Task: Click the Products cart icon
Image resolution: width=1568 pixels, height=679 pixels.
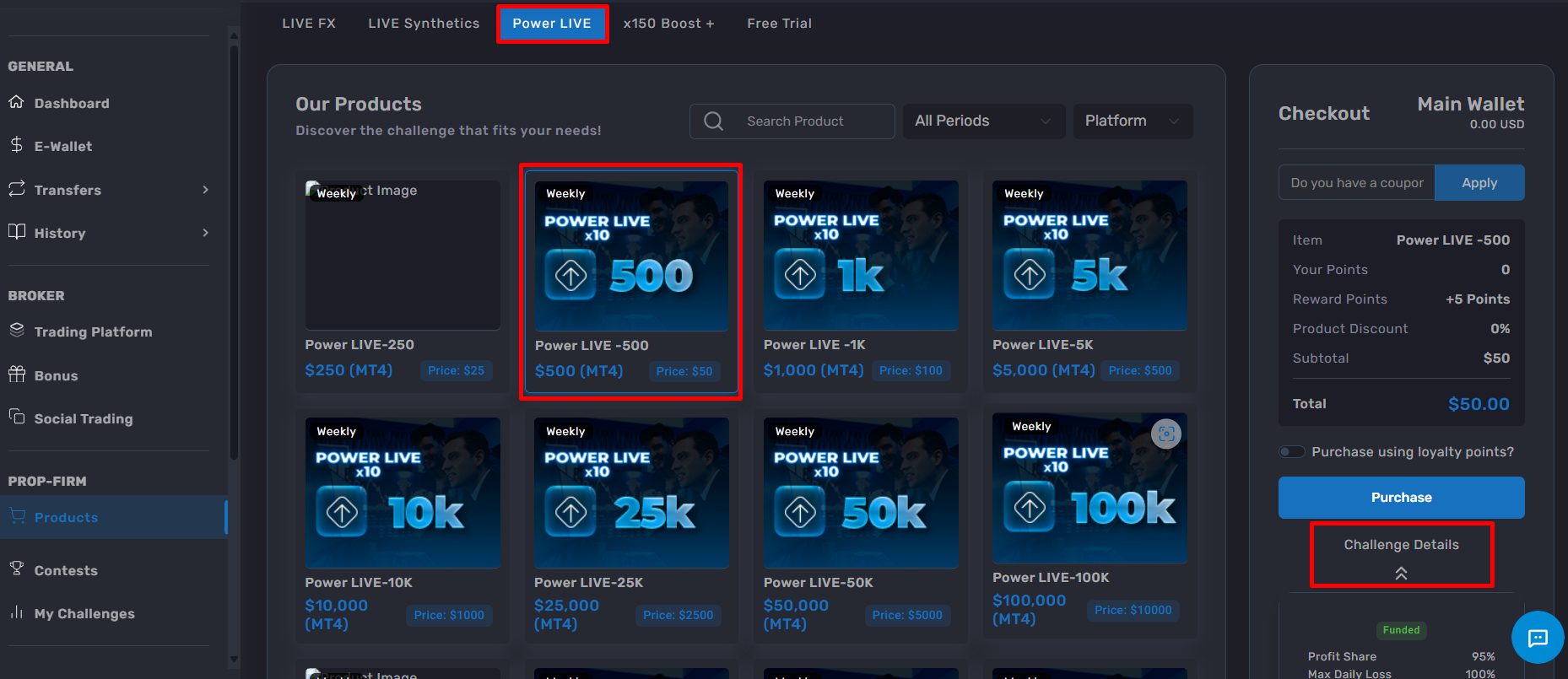Action: click(17, 515)
